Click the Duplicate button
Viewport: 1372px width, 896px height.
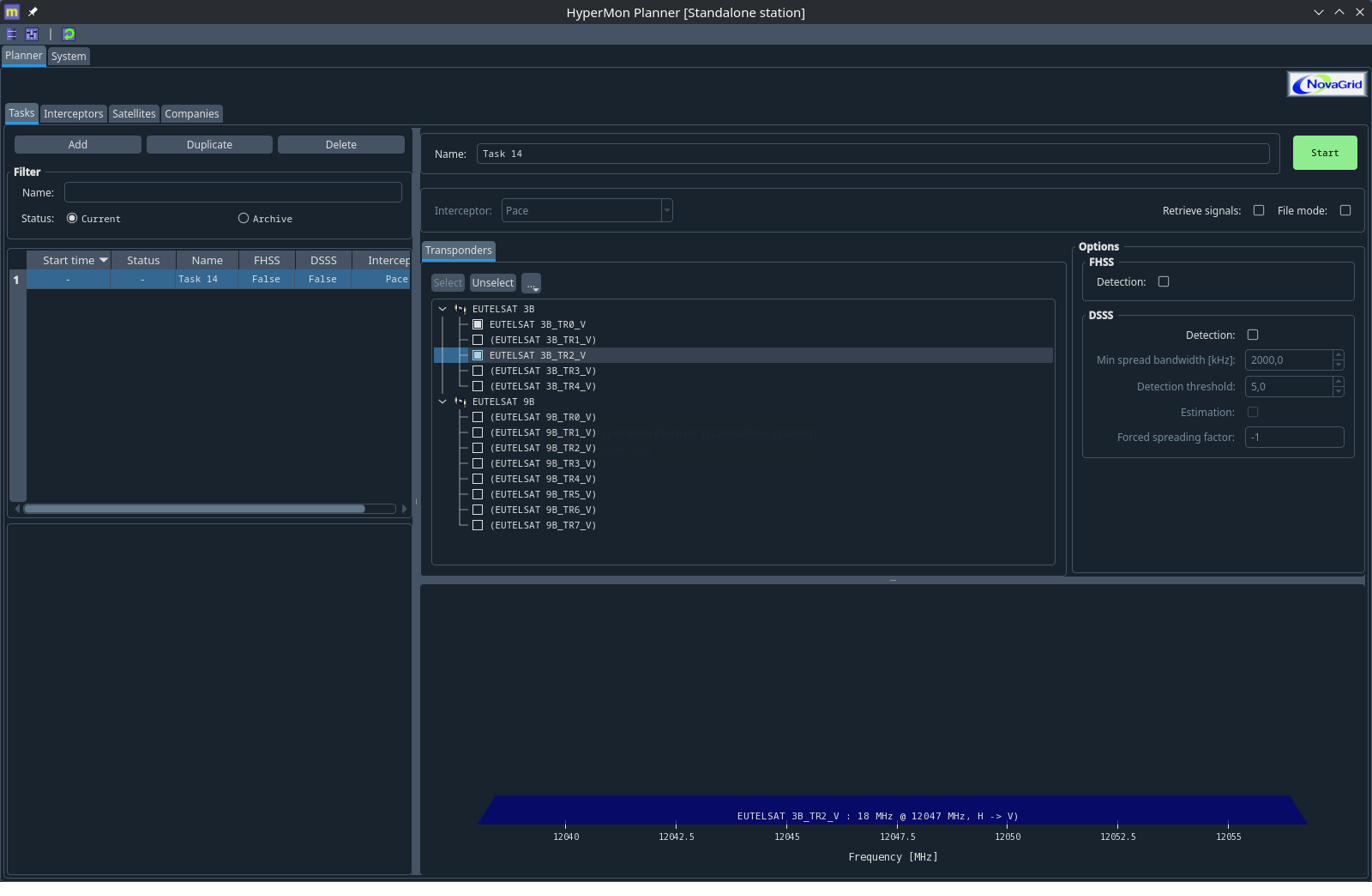pos(210,145)
